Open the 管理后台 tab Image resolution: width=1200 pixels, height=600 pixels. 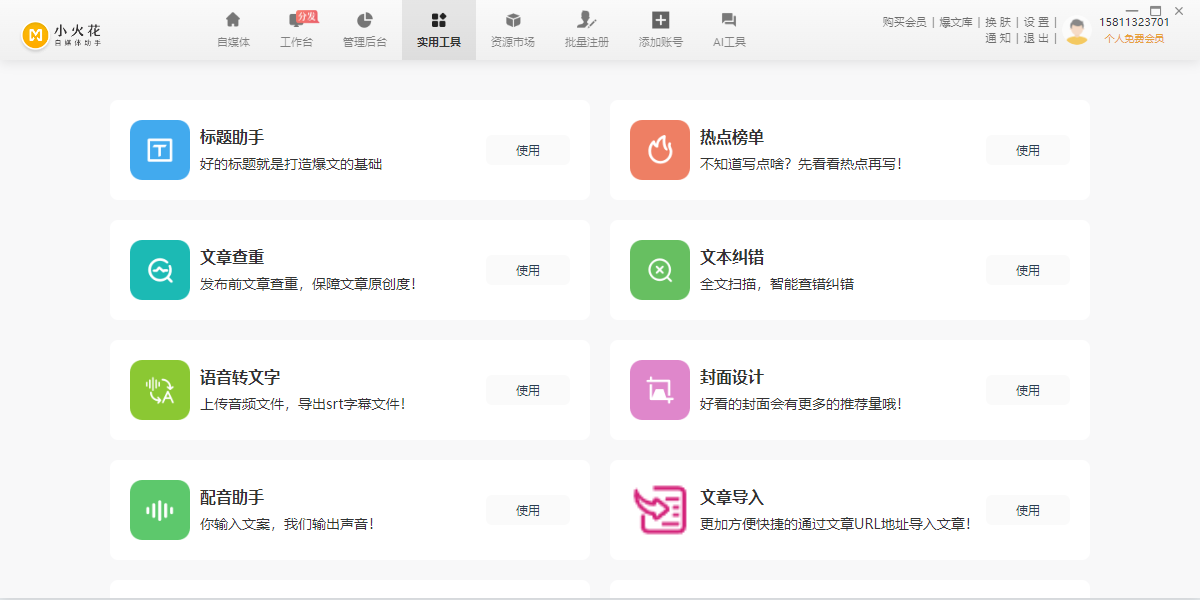point(364,30)
